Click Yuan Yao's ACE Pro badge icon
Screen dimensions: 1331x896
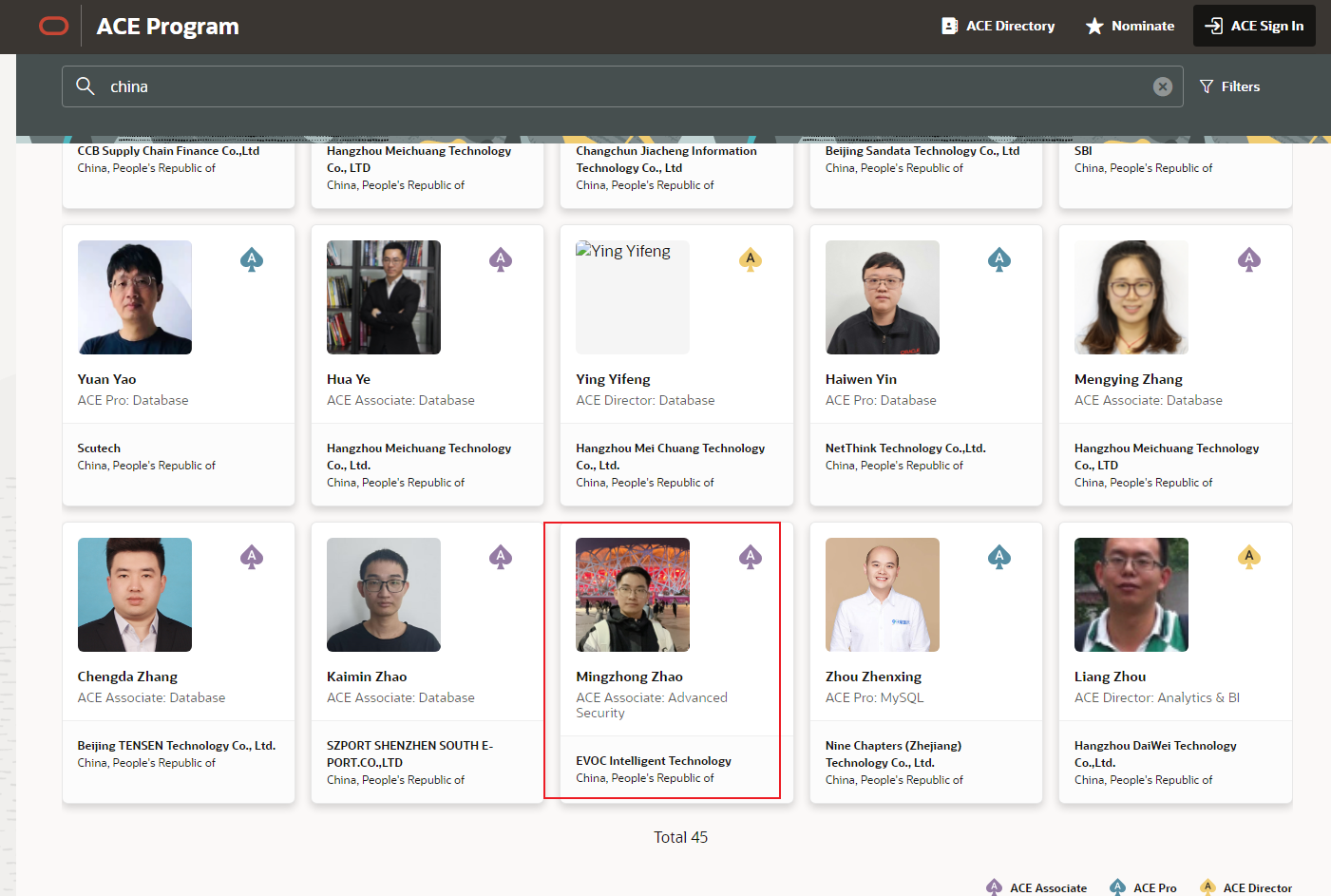pos(252,259)
